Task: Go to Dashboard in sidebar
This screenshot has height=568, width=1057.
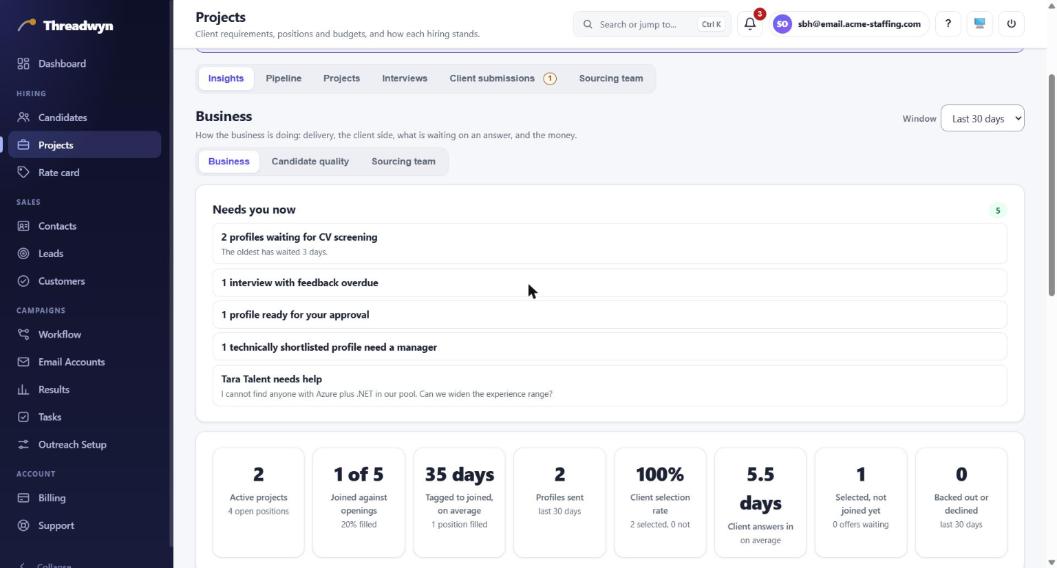Action: coord(85,63)
